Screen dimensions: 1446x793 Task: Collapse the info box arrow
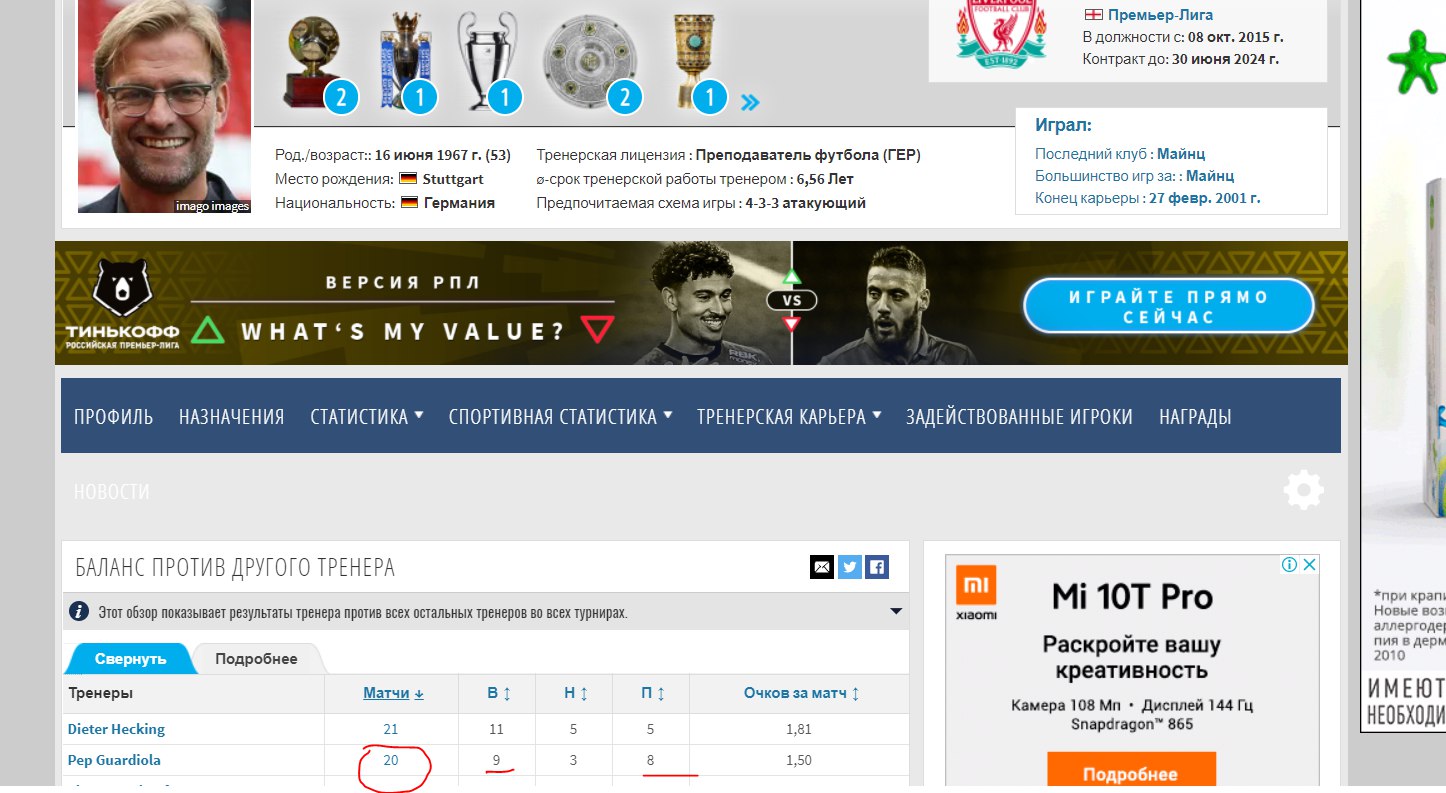(896, 612)
